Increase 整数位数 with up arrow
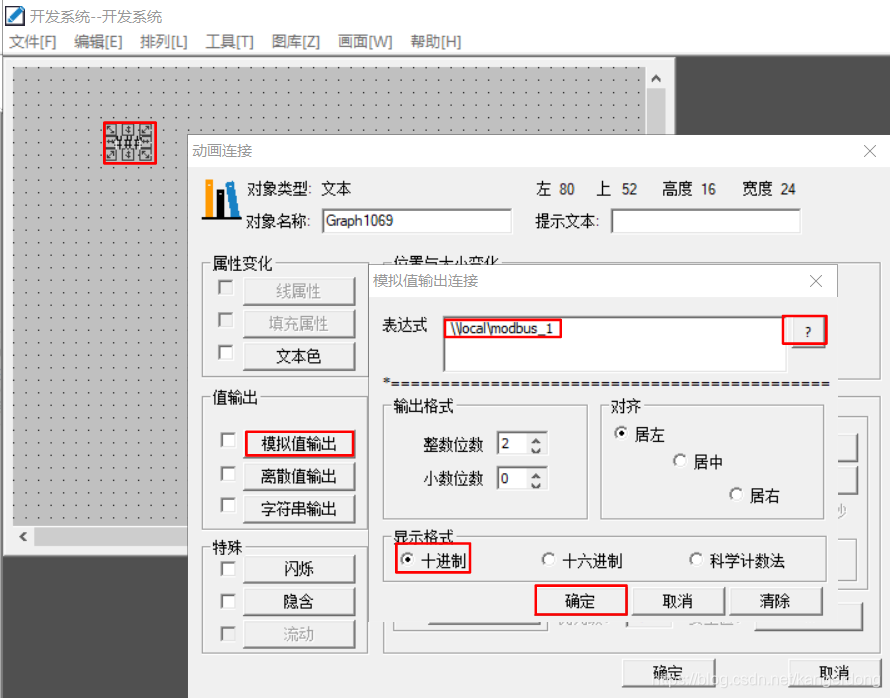 [x=536, y=439]
